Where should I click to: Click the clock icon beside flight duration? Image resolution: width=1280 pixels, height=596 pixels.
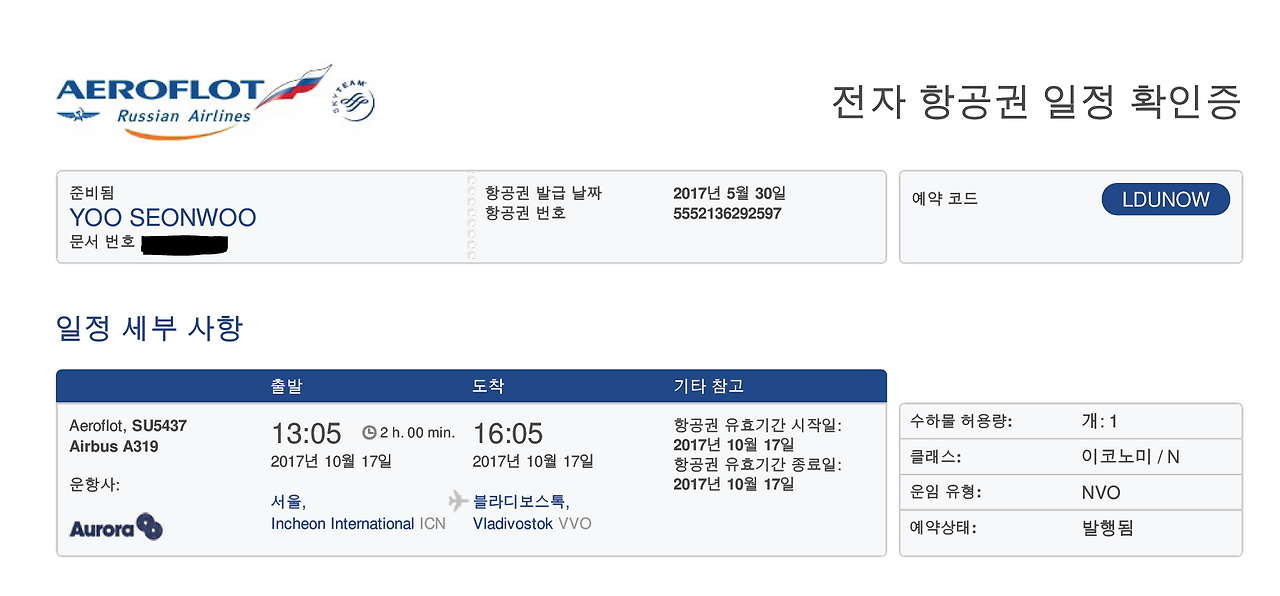(368, 433)
